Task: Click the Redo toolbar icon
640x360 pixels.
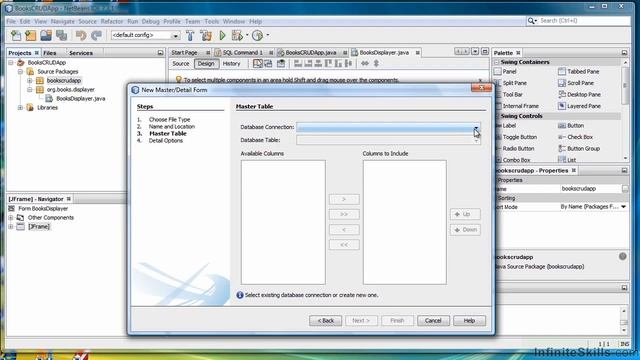Action: coord(96,36)
